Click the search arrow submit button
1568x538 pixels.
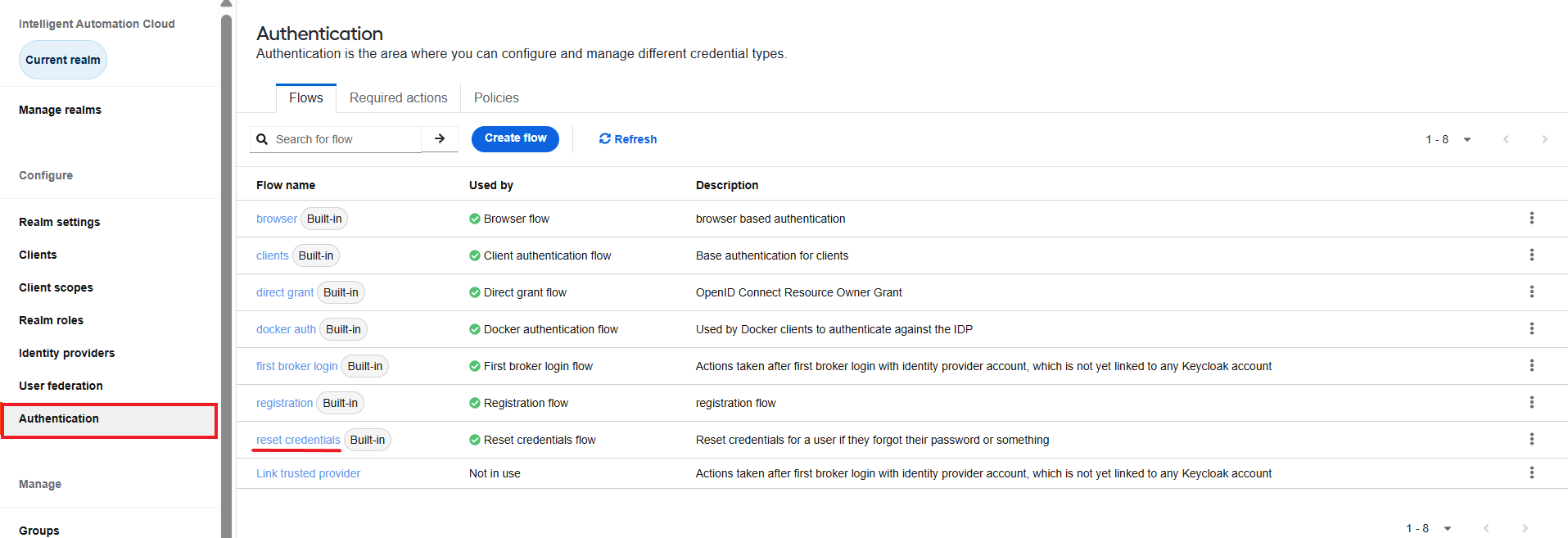click(x=440, y=139)
